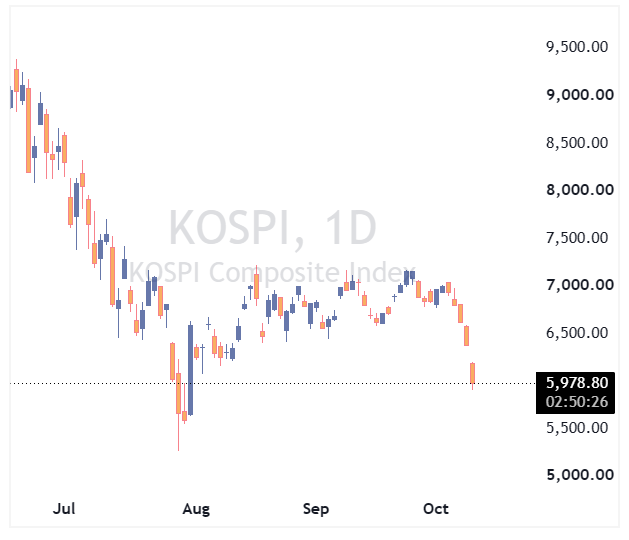
Task: Select the 6,500.00 price axis label
Action: 577,333
